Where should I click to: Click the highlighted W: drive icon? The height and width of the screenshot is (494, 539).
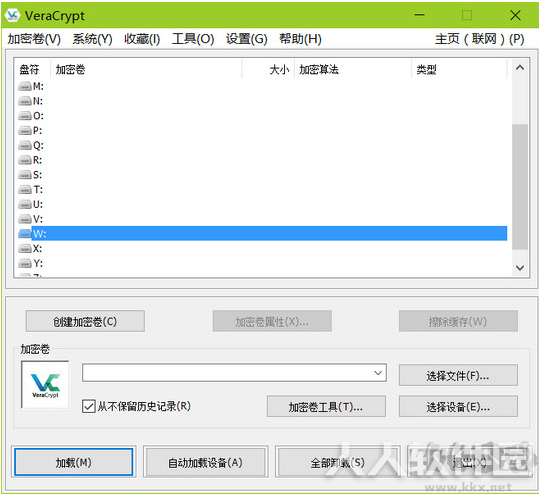25,234
